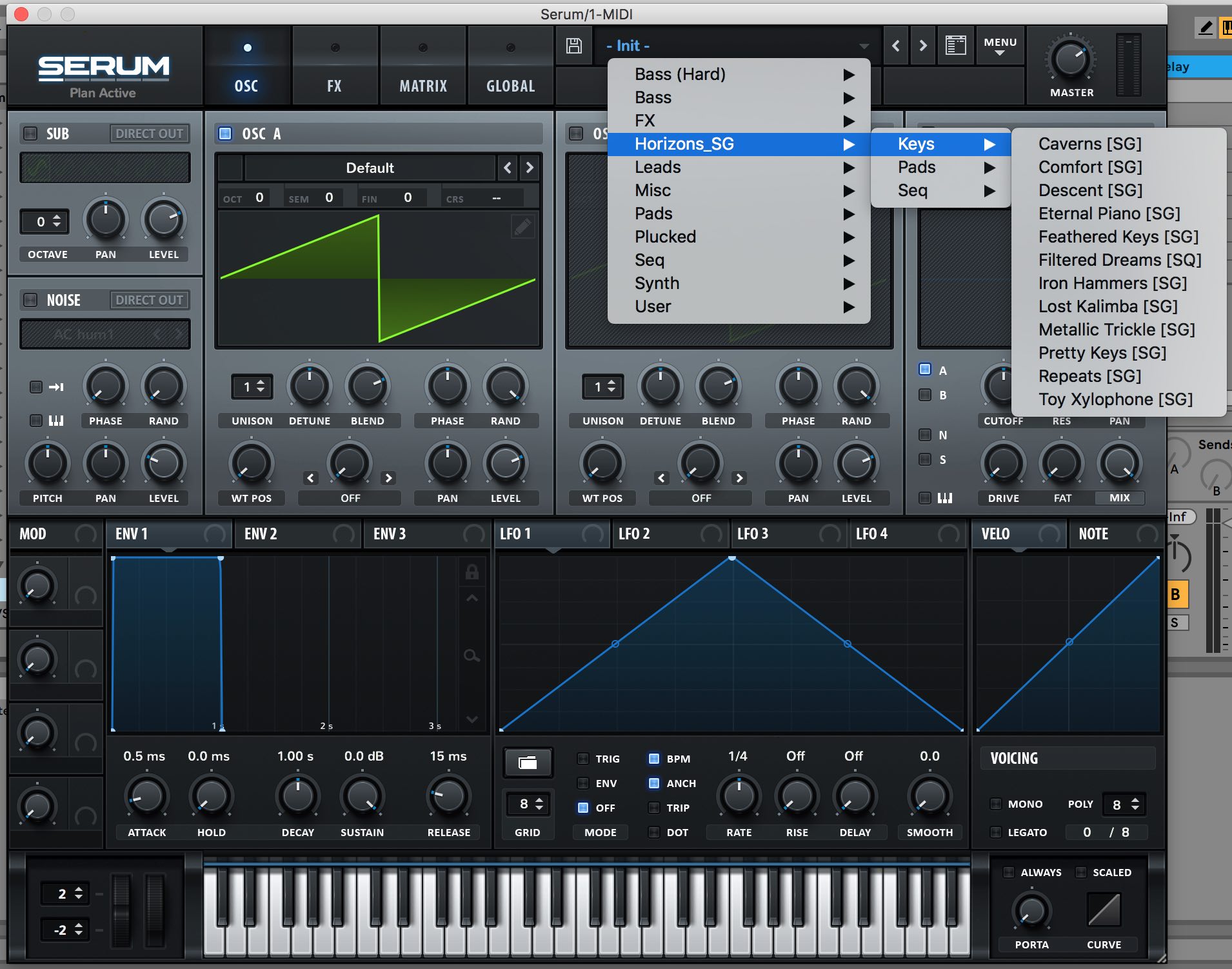
Task: Click the save preset floppy disk icon
Action: [x=573, y=46]
